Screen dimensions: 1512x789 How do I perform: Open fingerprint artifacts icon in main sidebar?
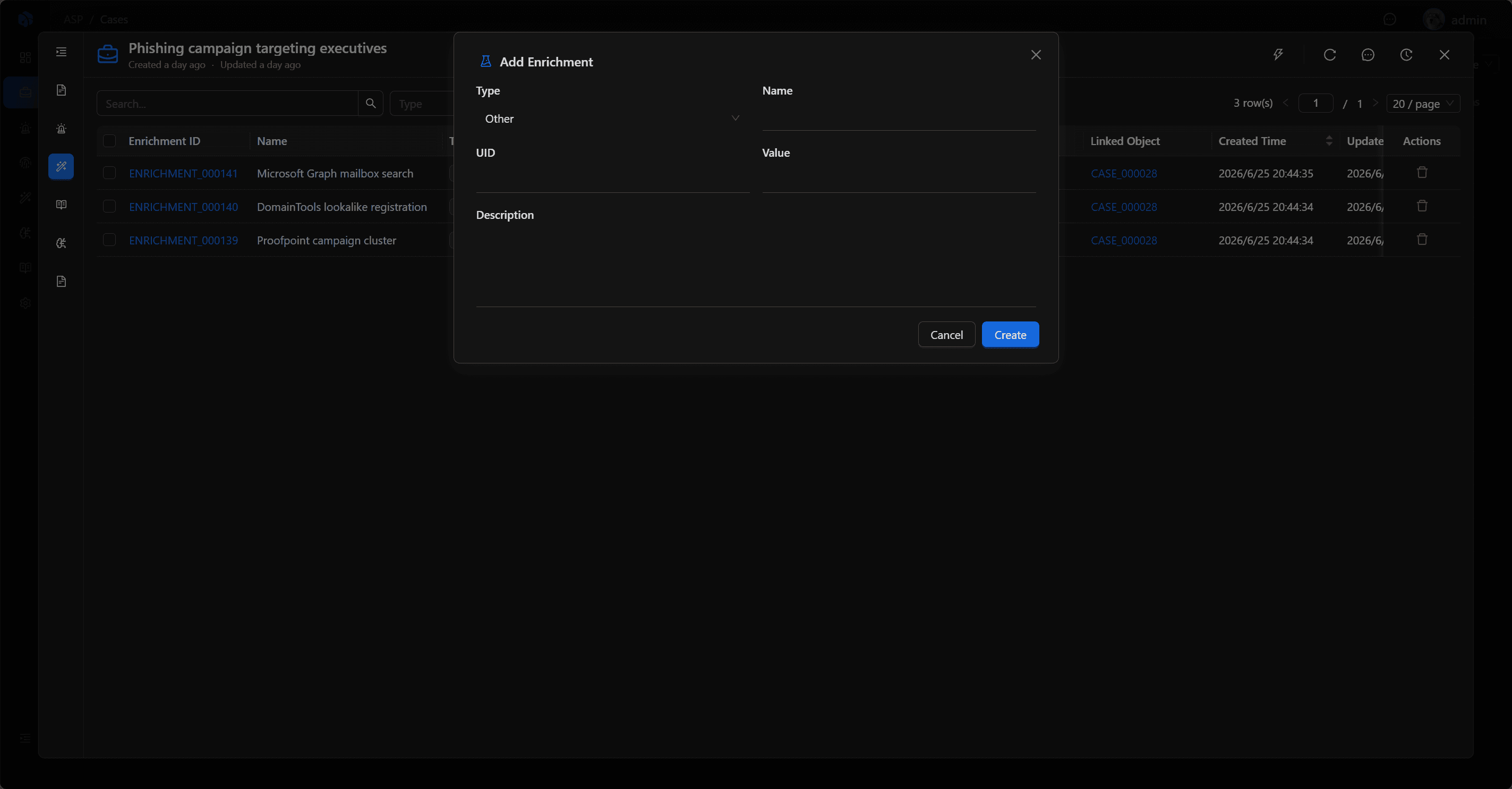25,163
